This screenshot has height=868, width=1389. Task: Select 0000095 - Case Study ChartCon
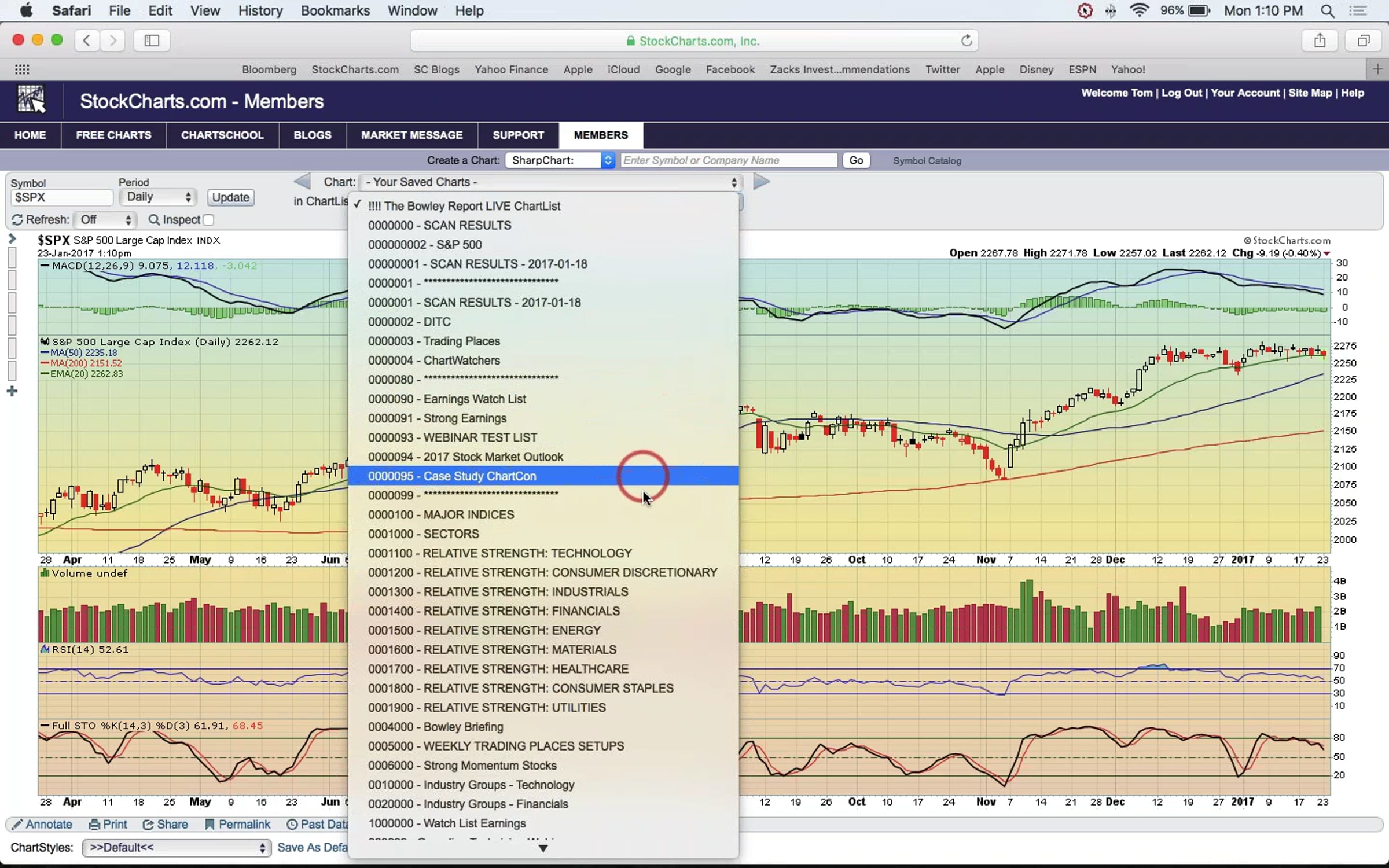(x=543, y=476)
